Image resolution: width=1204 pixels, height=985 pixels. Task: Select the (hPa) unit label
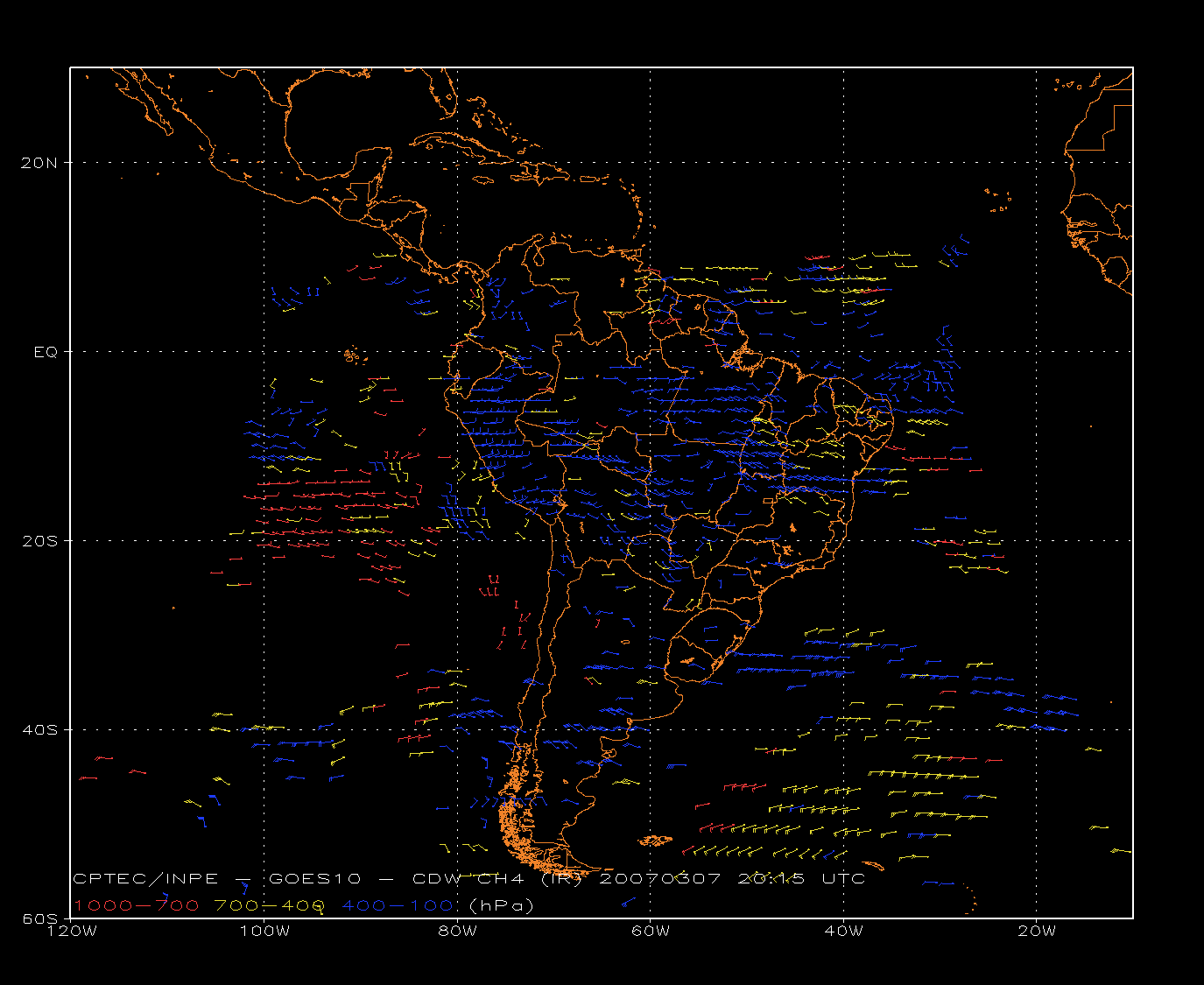[502, 905]
